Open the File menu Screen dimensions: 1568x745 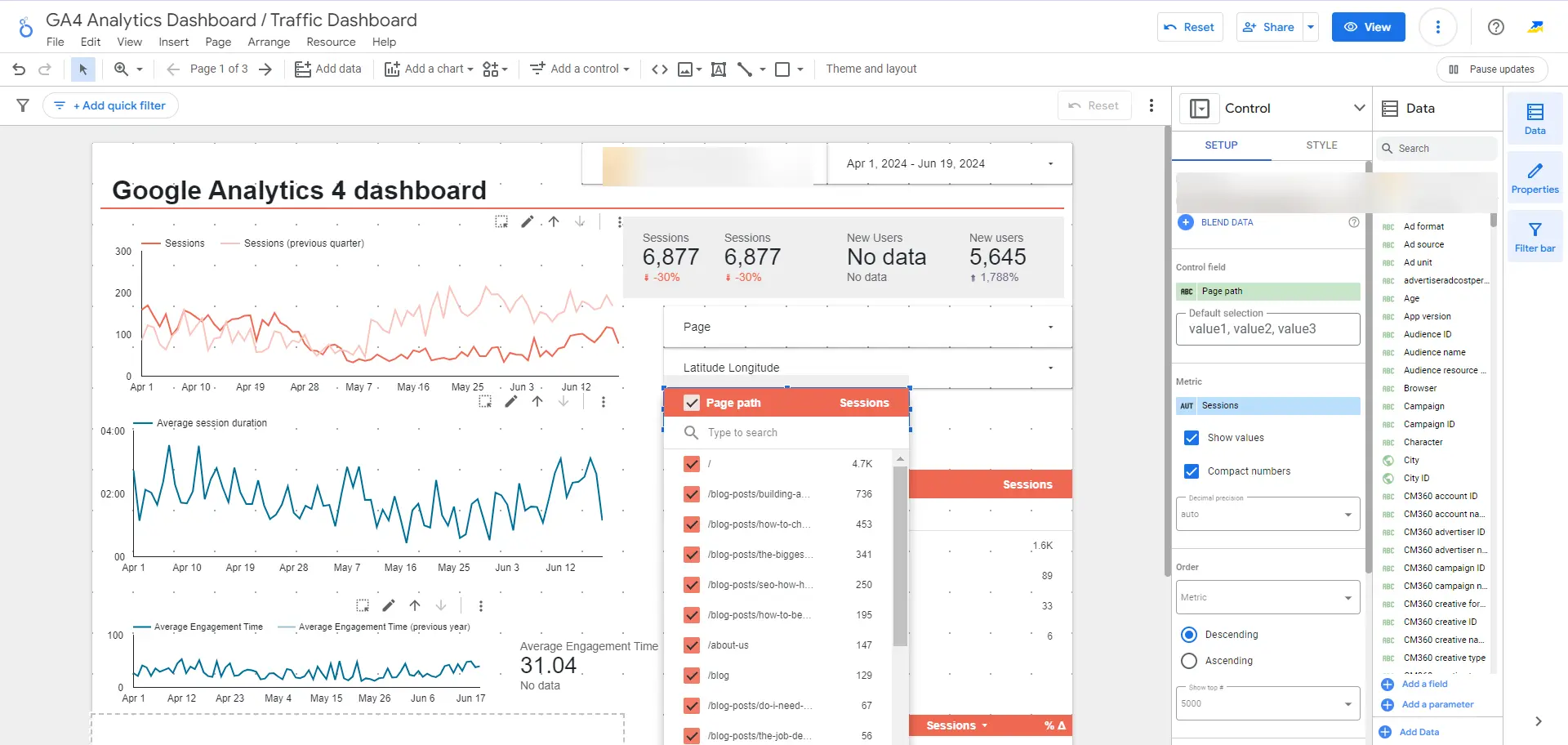pyautogui.click(x=56, y=42)
